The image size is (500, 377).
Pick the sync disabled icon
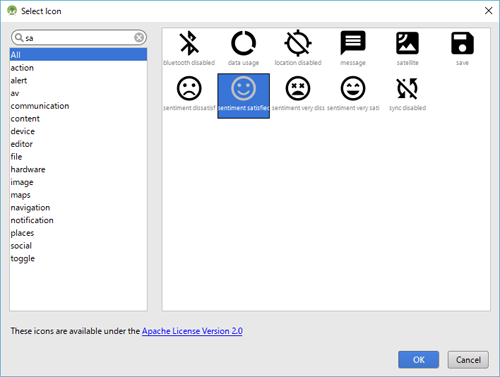click(407, 88)
